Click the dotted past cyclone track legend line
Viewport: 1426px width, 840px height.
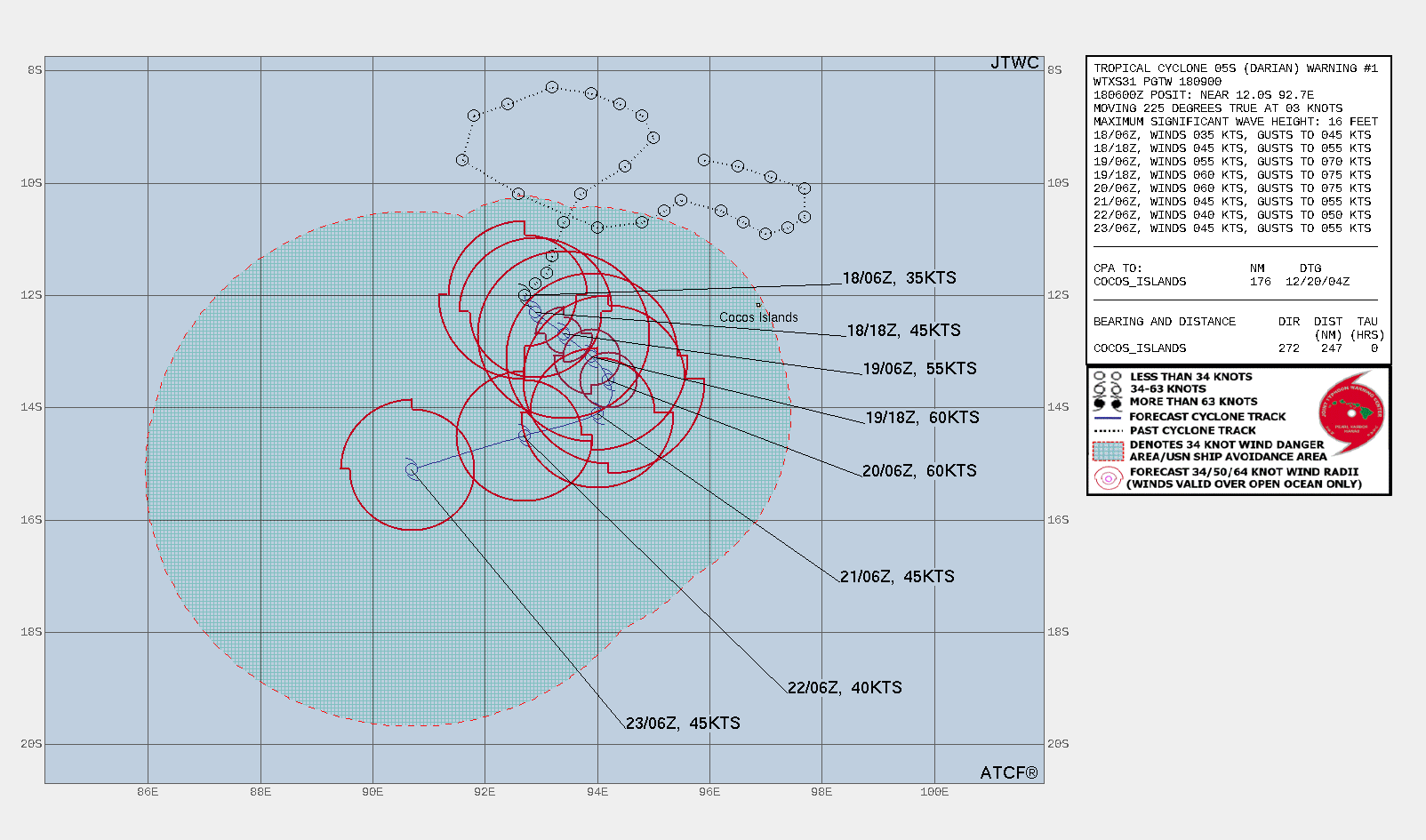1108,430
